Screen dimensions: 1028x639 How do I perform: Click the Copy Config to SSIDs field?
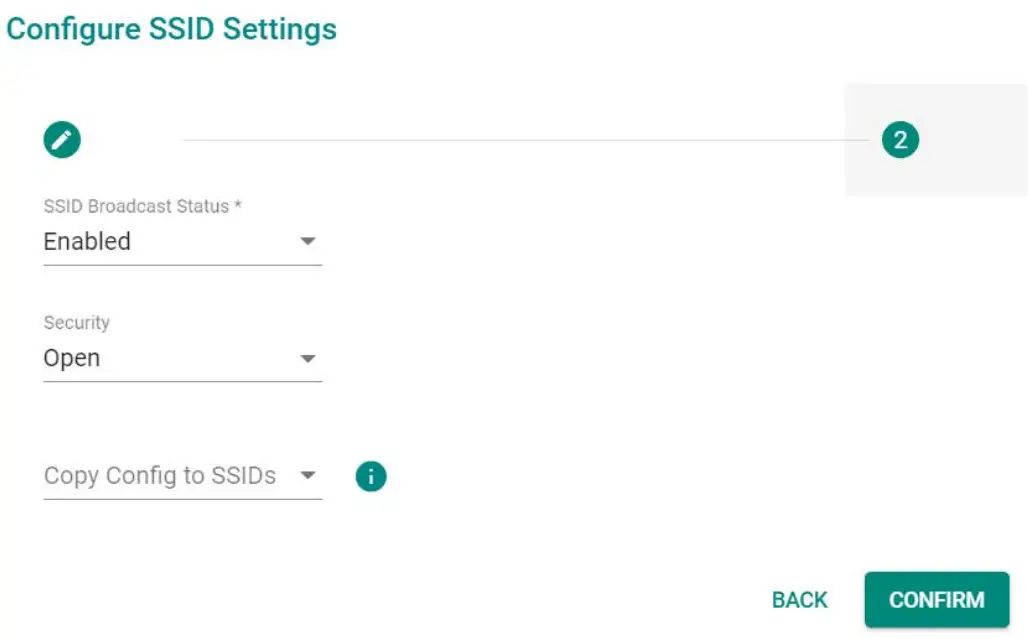pyautogui.click(x=160, y=476)
